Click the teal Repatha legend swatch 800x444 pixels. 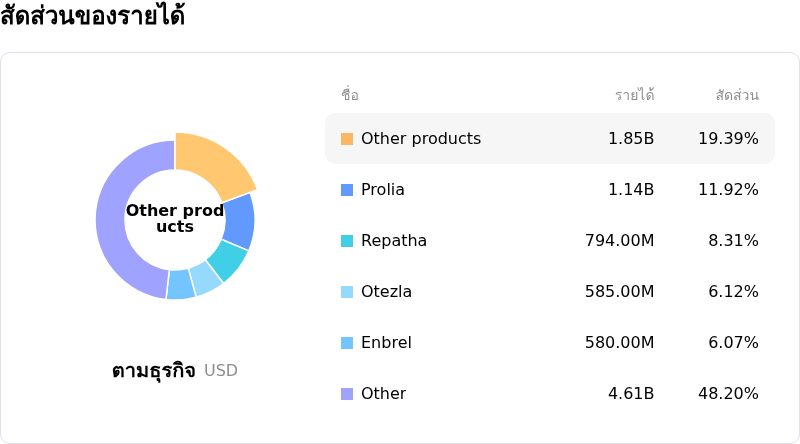tap(347, 241)
